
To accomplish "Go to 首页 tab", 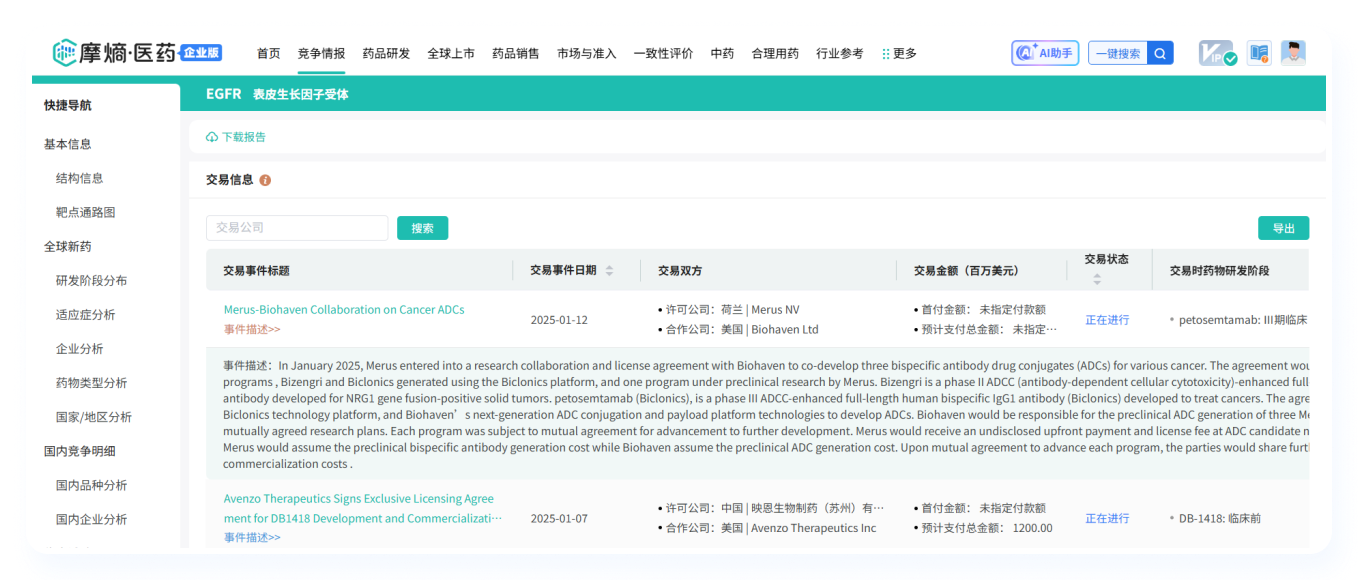I will [x=268, y=54].
